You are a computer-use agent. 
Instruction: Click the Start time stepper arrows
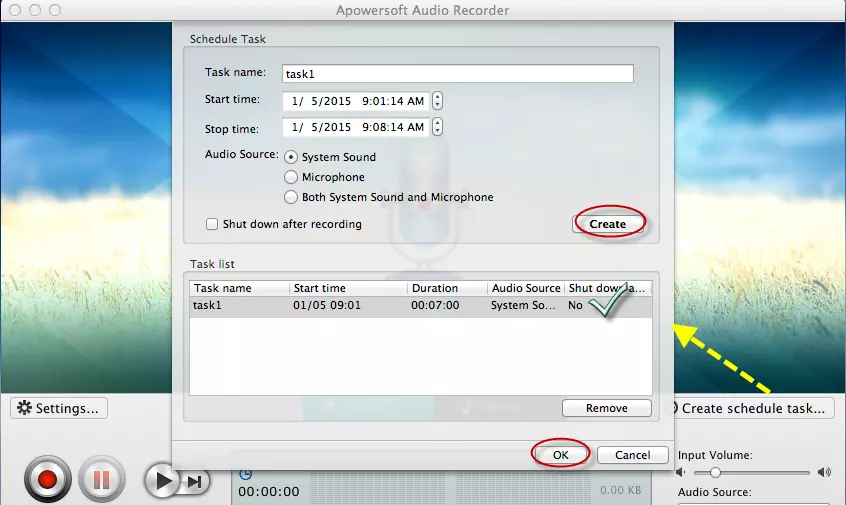click(x=438, y=100)
